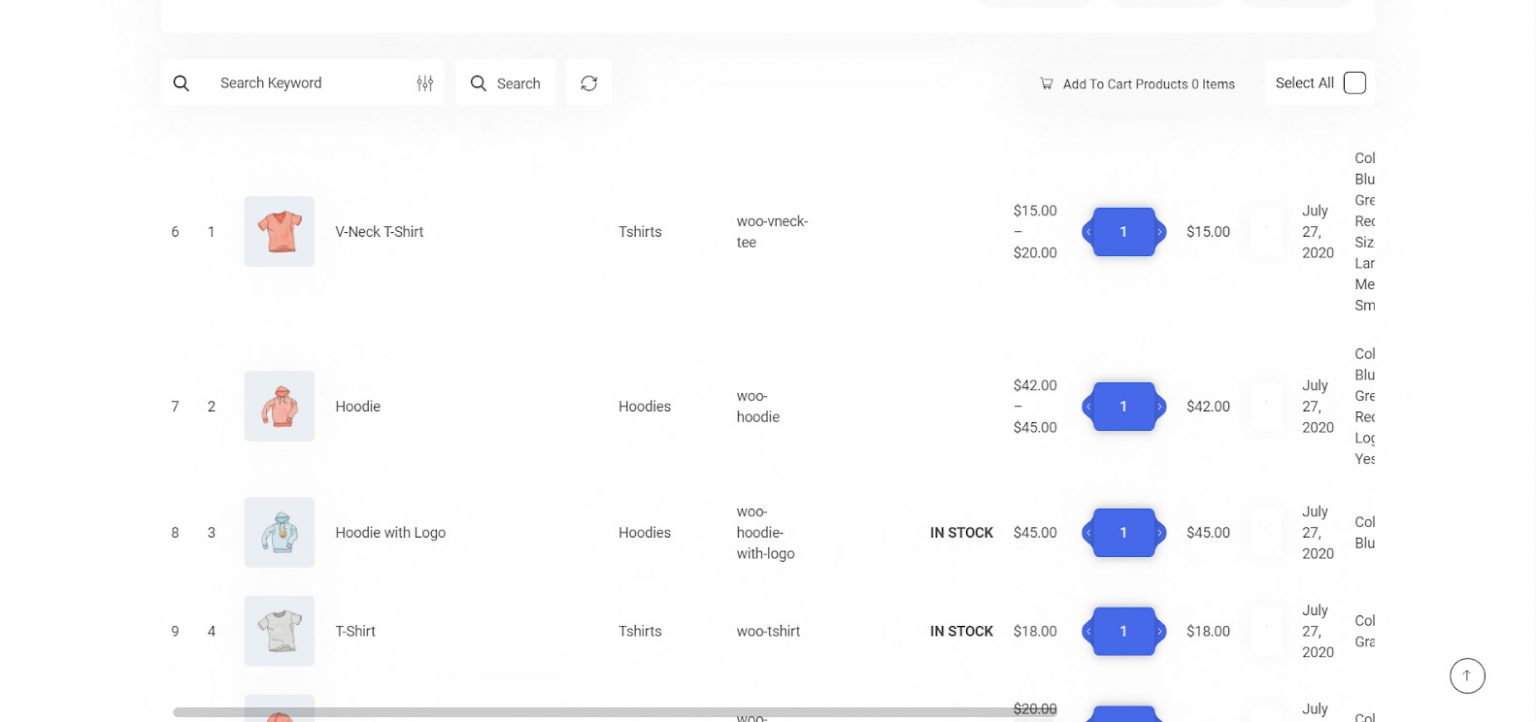Click the Hoodie product thumbnail
The image size is (1536, 722).
[x=279, y=406]
